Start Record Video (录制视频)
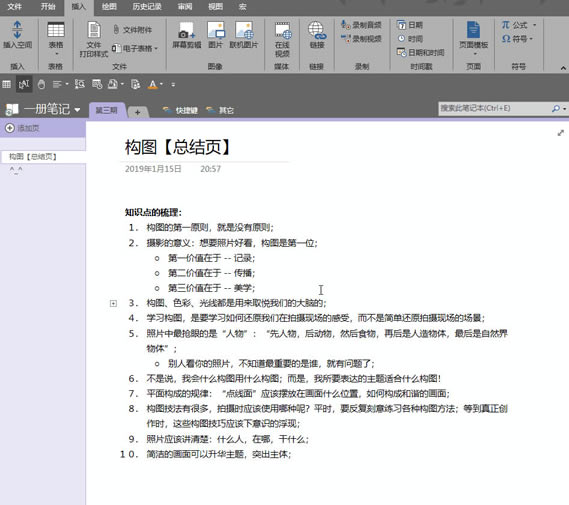This screenshot has height=505, width=569. coord(361,38)
